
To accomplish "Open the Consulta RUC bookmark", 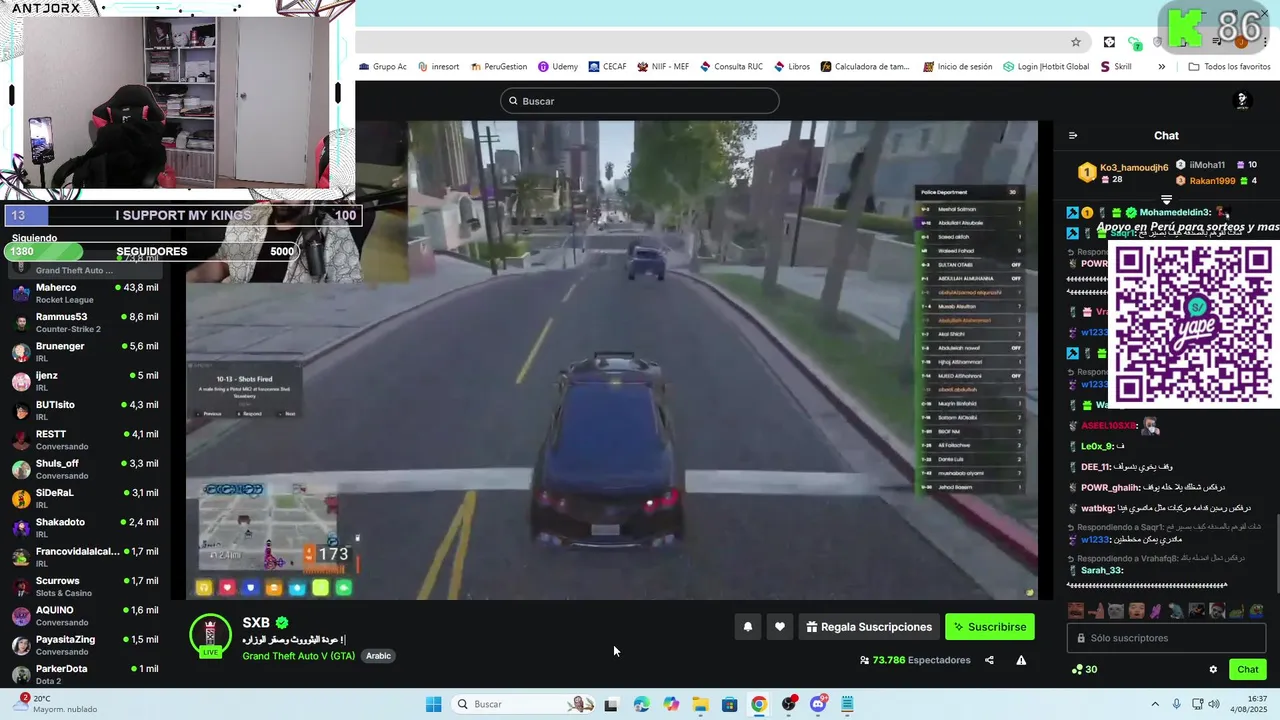I will (x=730, y=67).
